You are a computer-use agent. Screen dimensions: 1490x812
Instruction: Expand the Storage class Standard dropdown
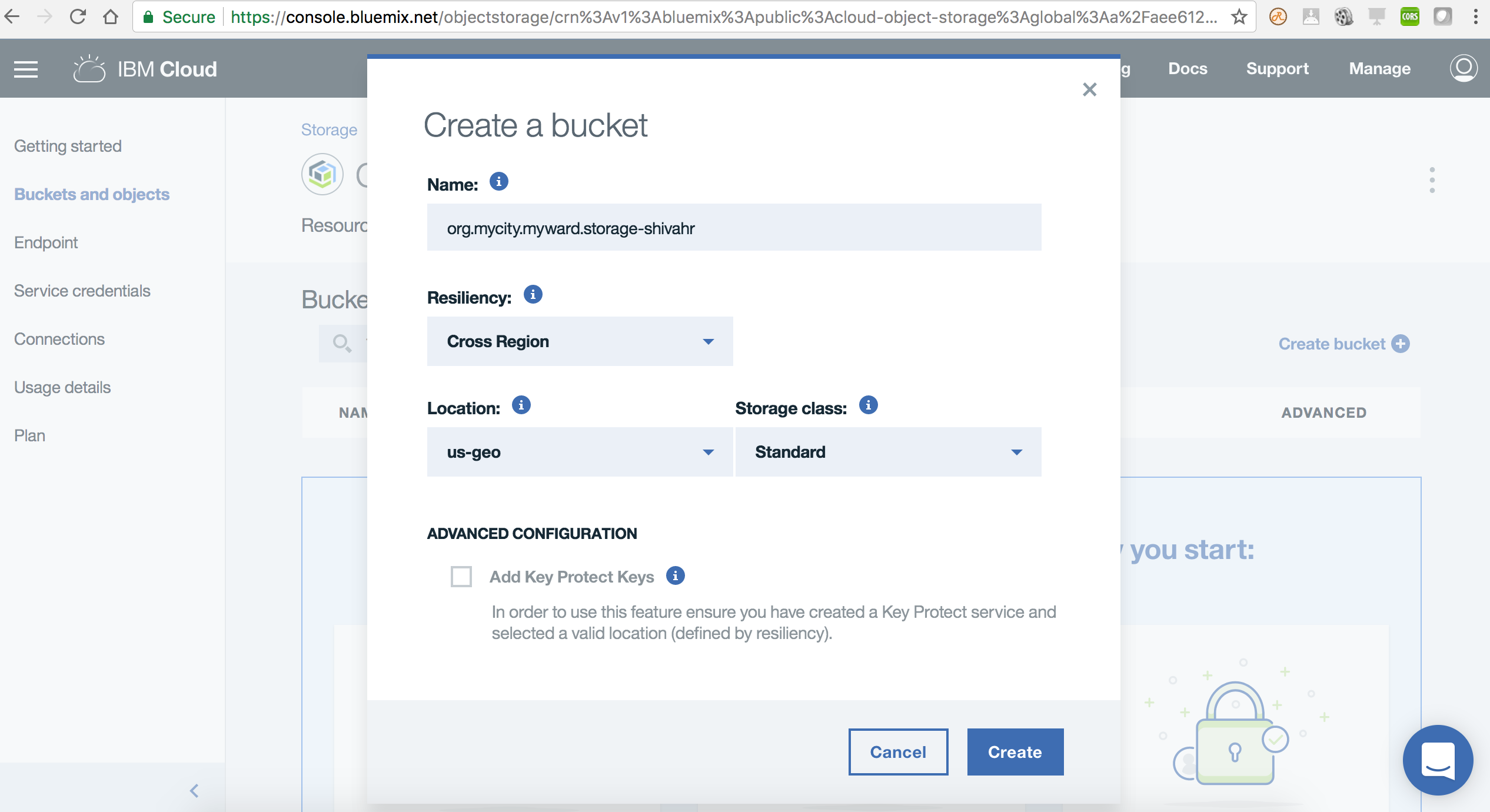click(888, 452)
